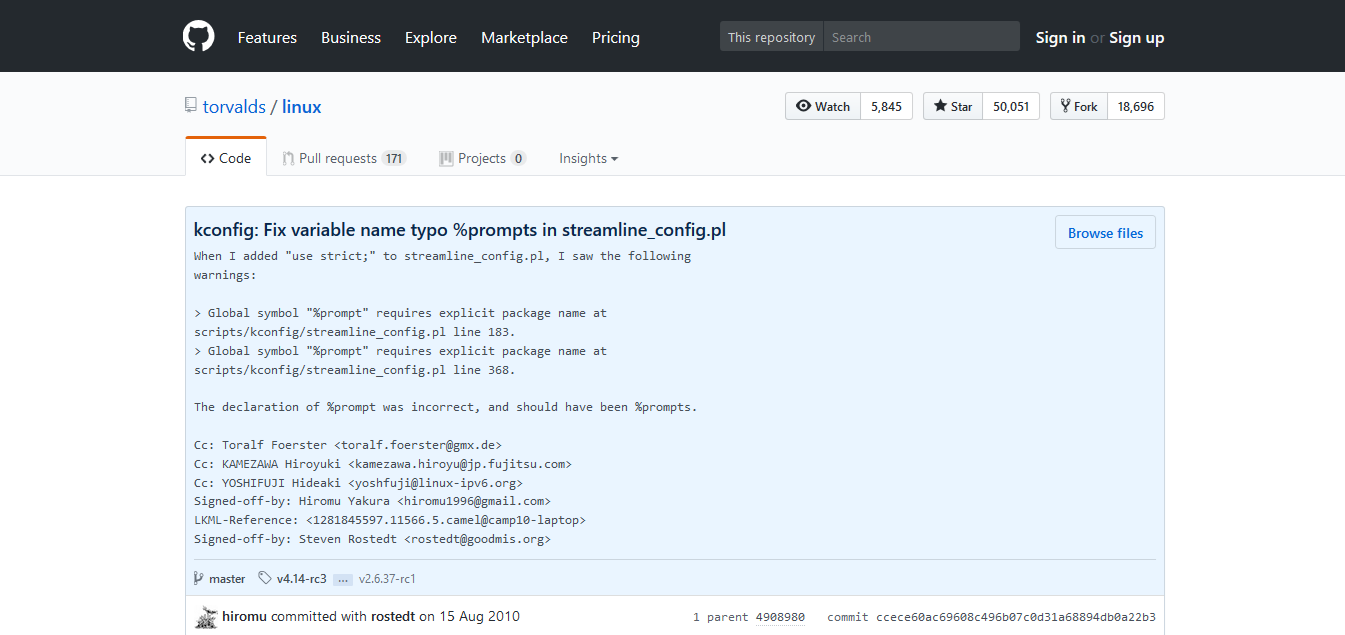The height and width of the screenshot is (635, 1345).
Task: Expand hidden tags with the ellipsis button
Action: point(343,579)
